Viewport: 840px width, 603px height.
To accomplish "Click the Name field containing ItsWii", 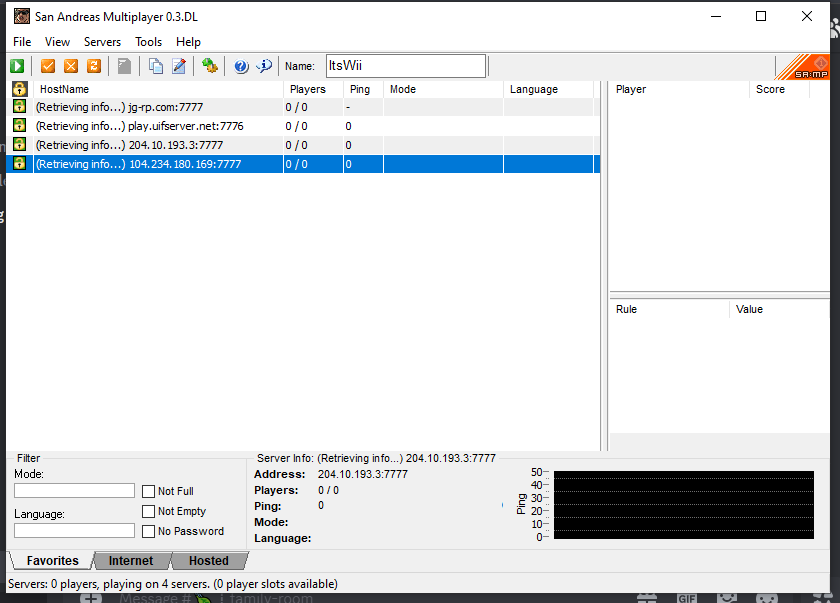I will point(406,66).
